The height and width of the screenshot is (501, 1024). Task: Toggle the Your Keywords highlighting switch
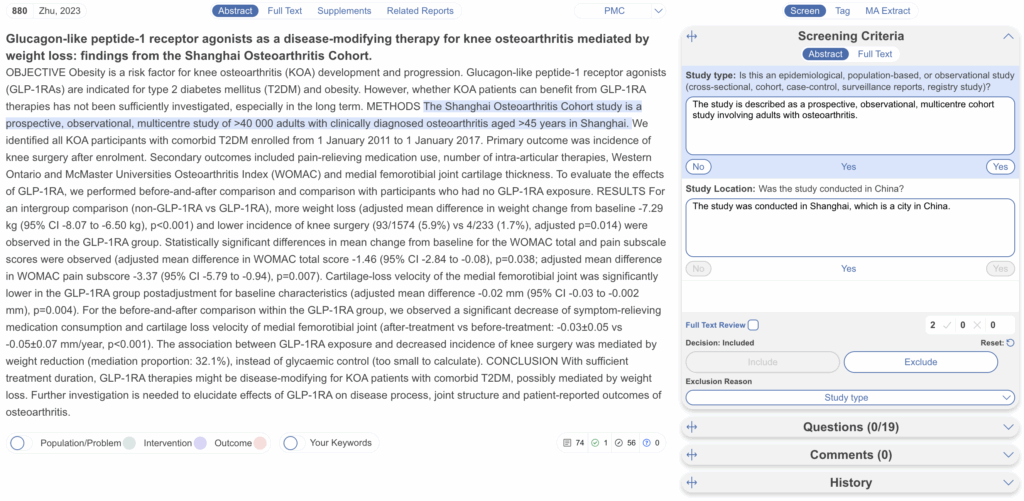coord(290,442)
